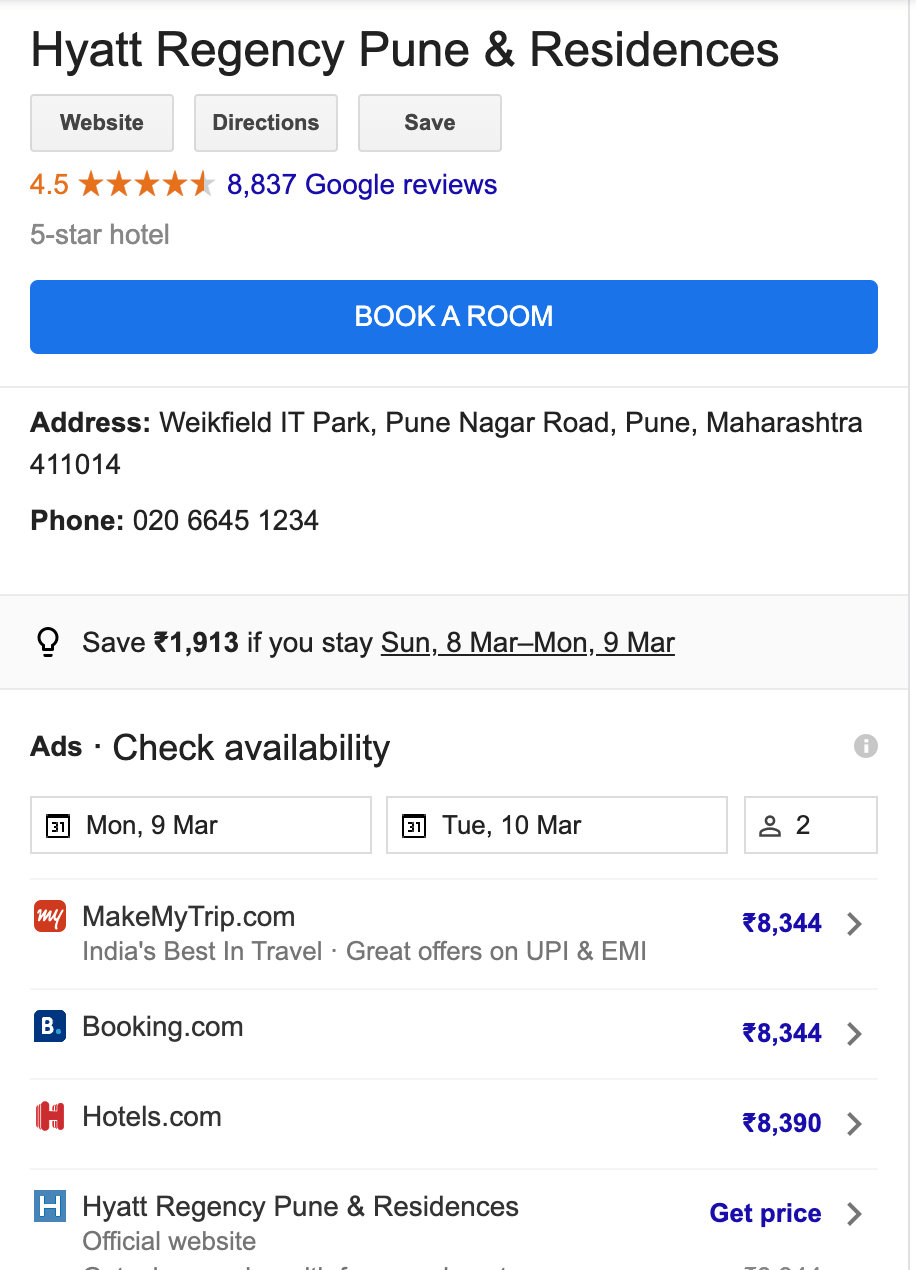Click the Booking.com logo icon

(x=50, y=1026)
